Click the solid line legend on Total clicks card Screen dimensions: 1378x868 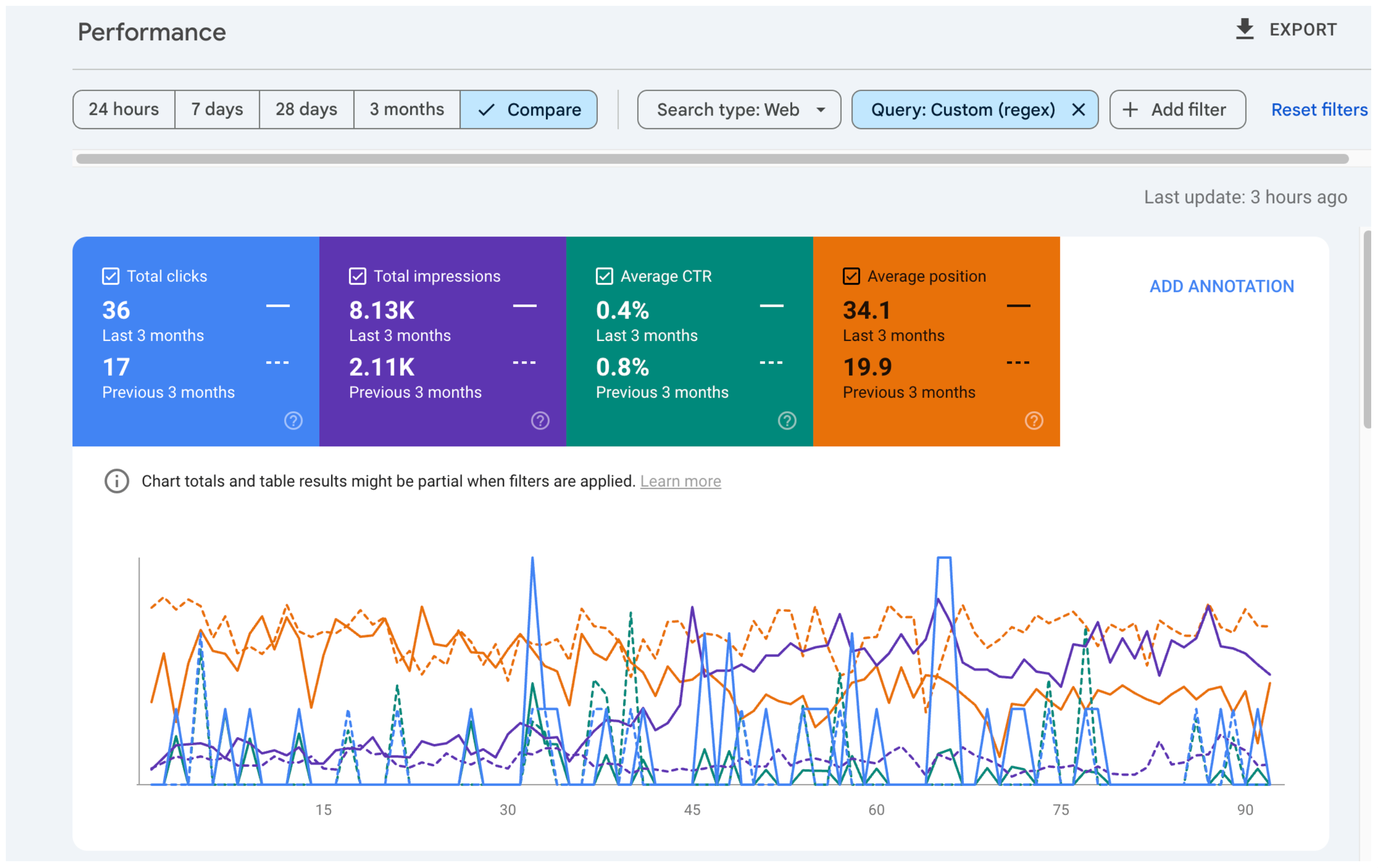pyautogui.click(x=277, y=306)
